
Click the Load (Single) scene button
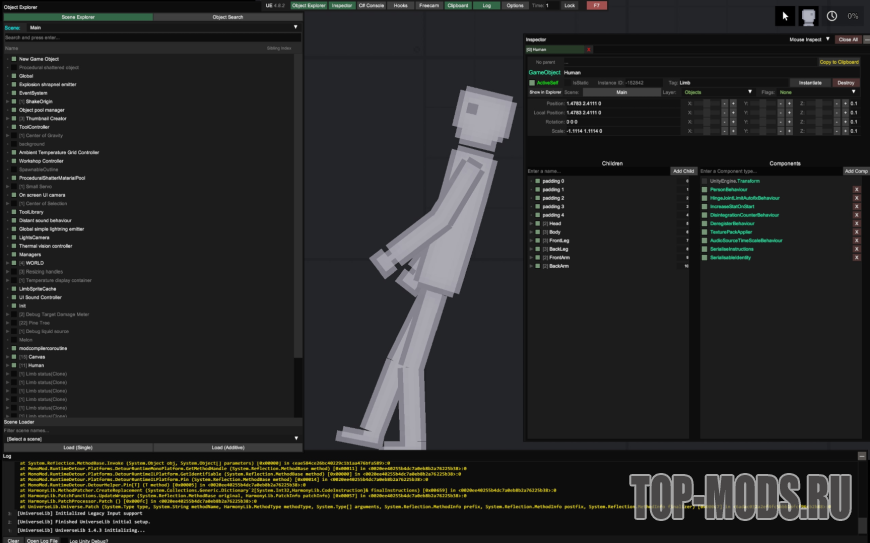pyautogui.click(x=78, y=448)
